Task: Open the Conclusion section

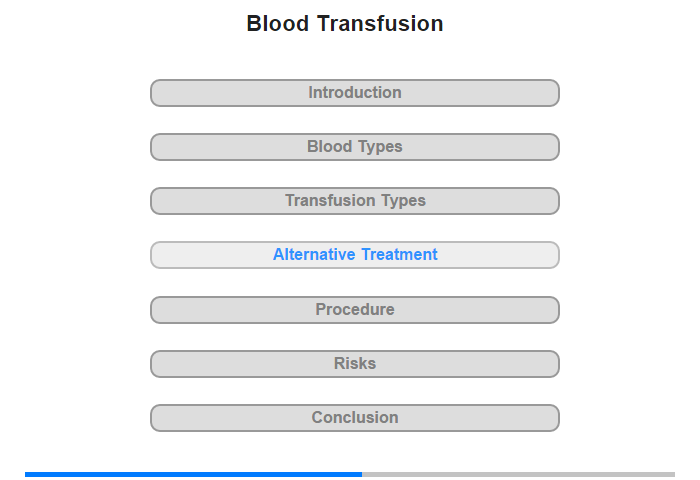Action: click(354, 418)
